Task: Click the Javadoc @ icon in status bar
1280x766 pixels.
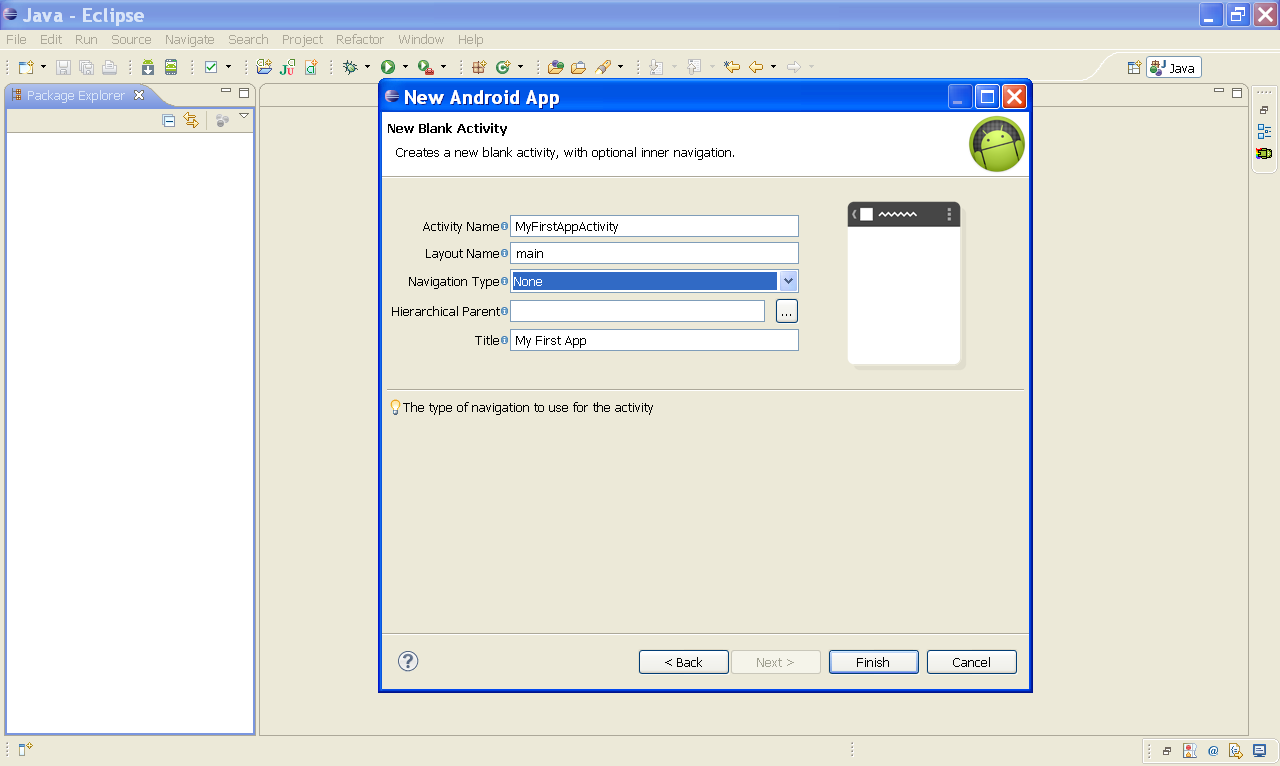Action: (x=1213, y=750)
